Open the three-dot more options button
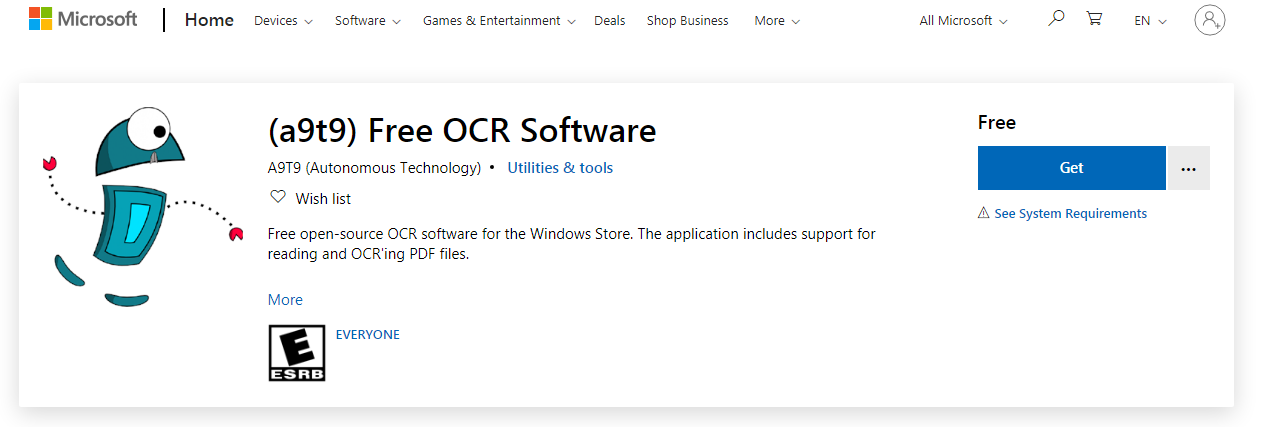 point(1188,168)
